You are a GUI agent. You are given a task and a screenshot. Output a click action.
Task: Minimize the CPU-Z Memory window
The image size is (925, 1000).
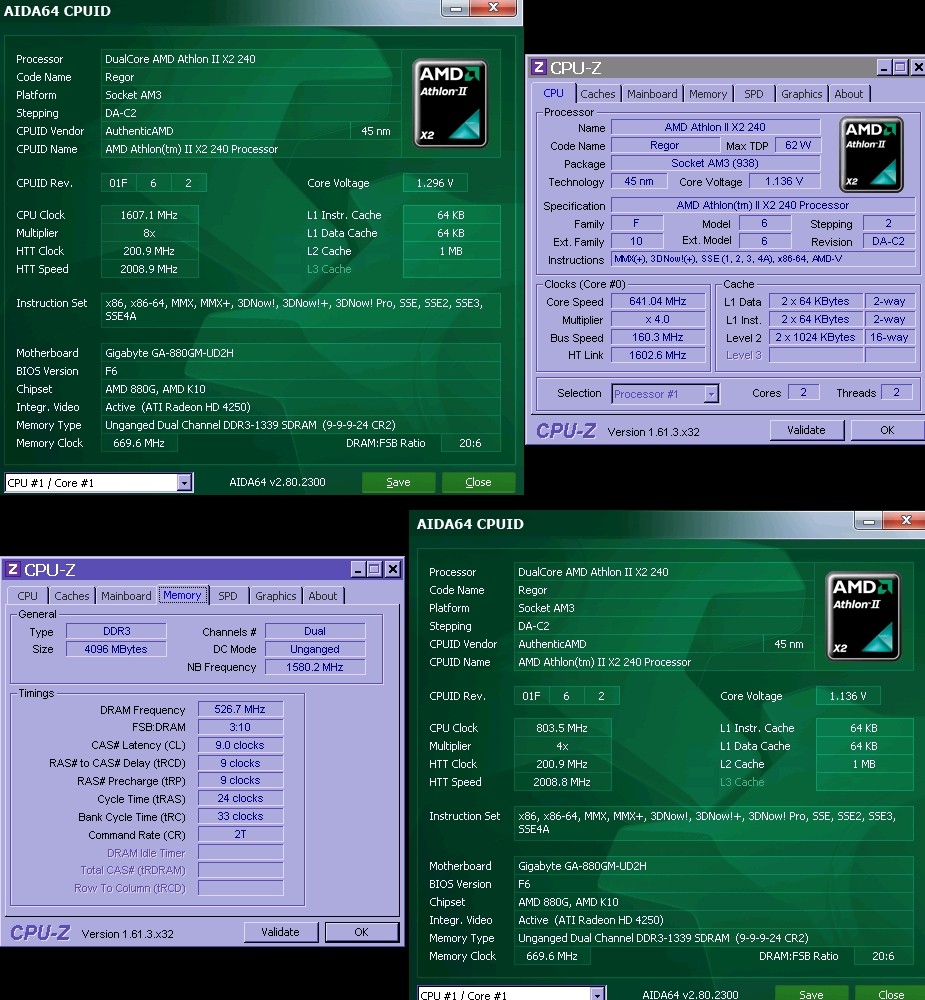point(357,569)
